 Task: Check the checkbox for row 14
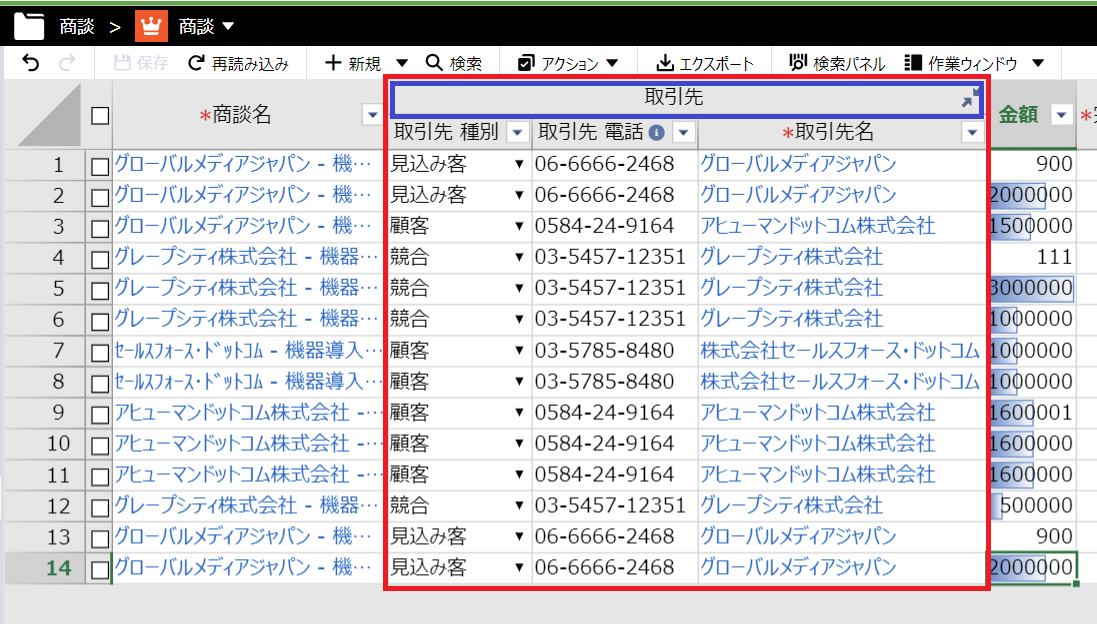coord(100,569)
